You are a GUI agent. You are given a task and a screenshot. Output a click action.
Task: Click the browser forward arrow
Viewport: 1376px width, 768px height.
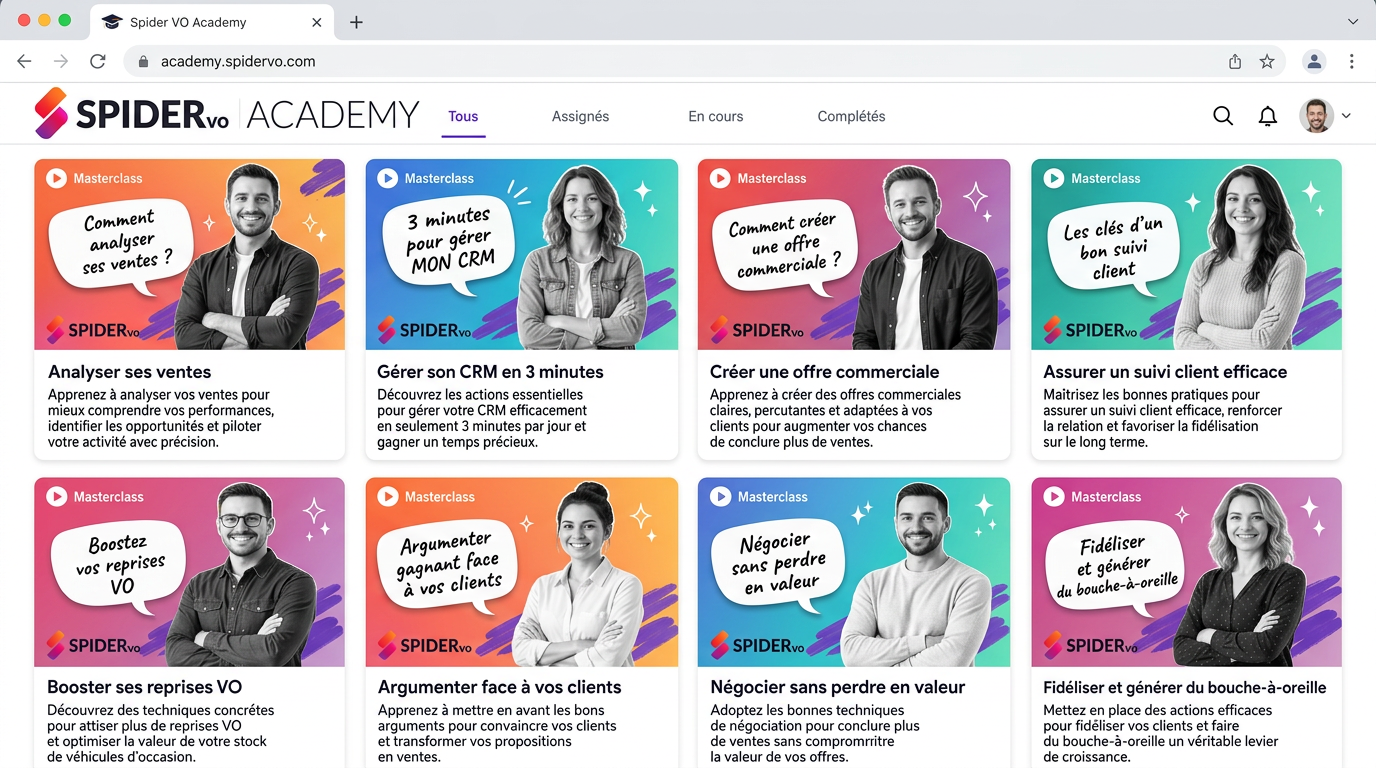point(61,61)
